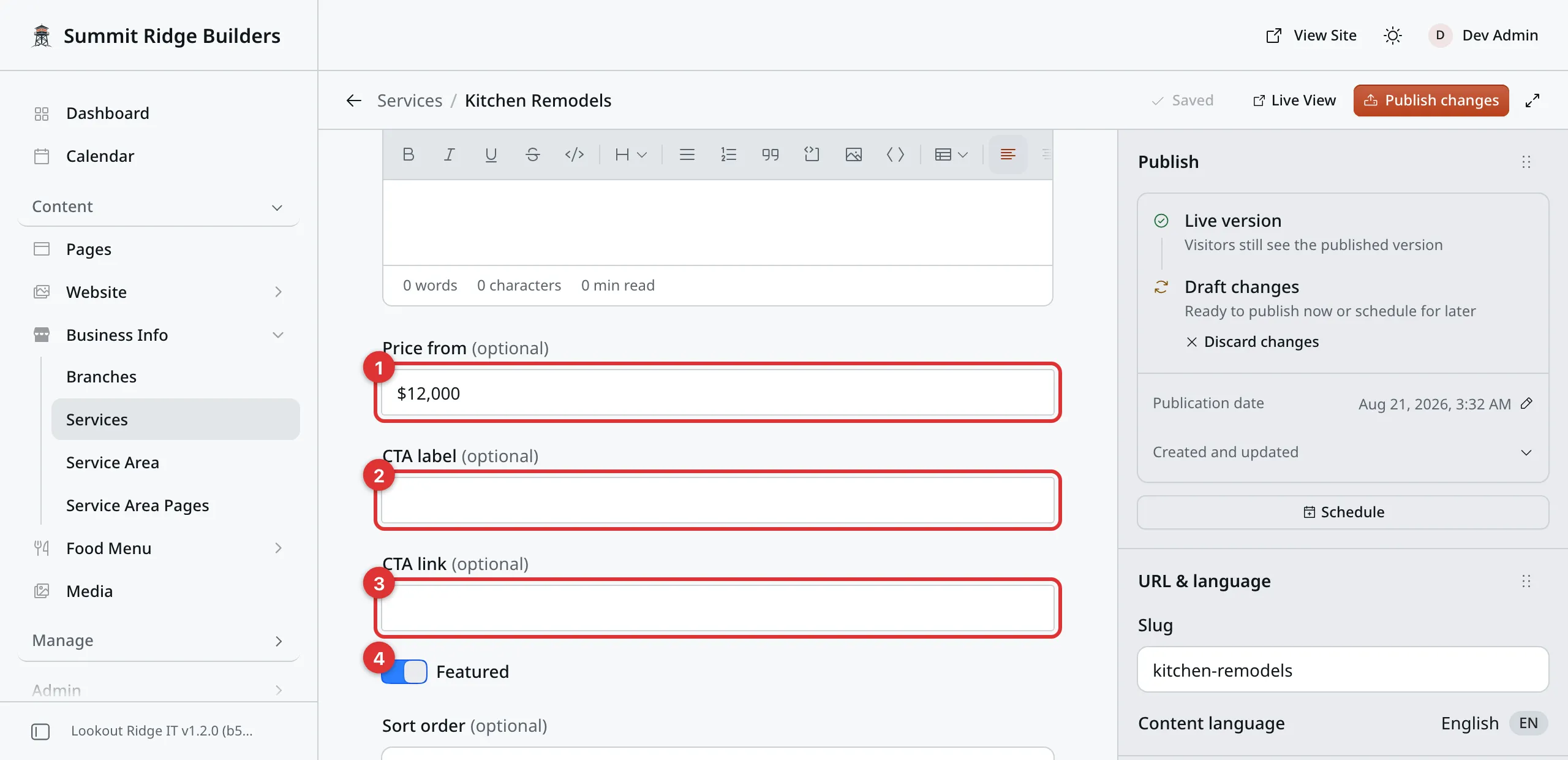1568x760 pixels.
Task: Collapse the sidebar panel toggle
Action: (x=40, y=731)
